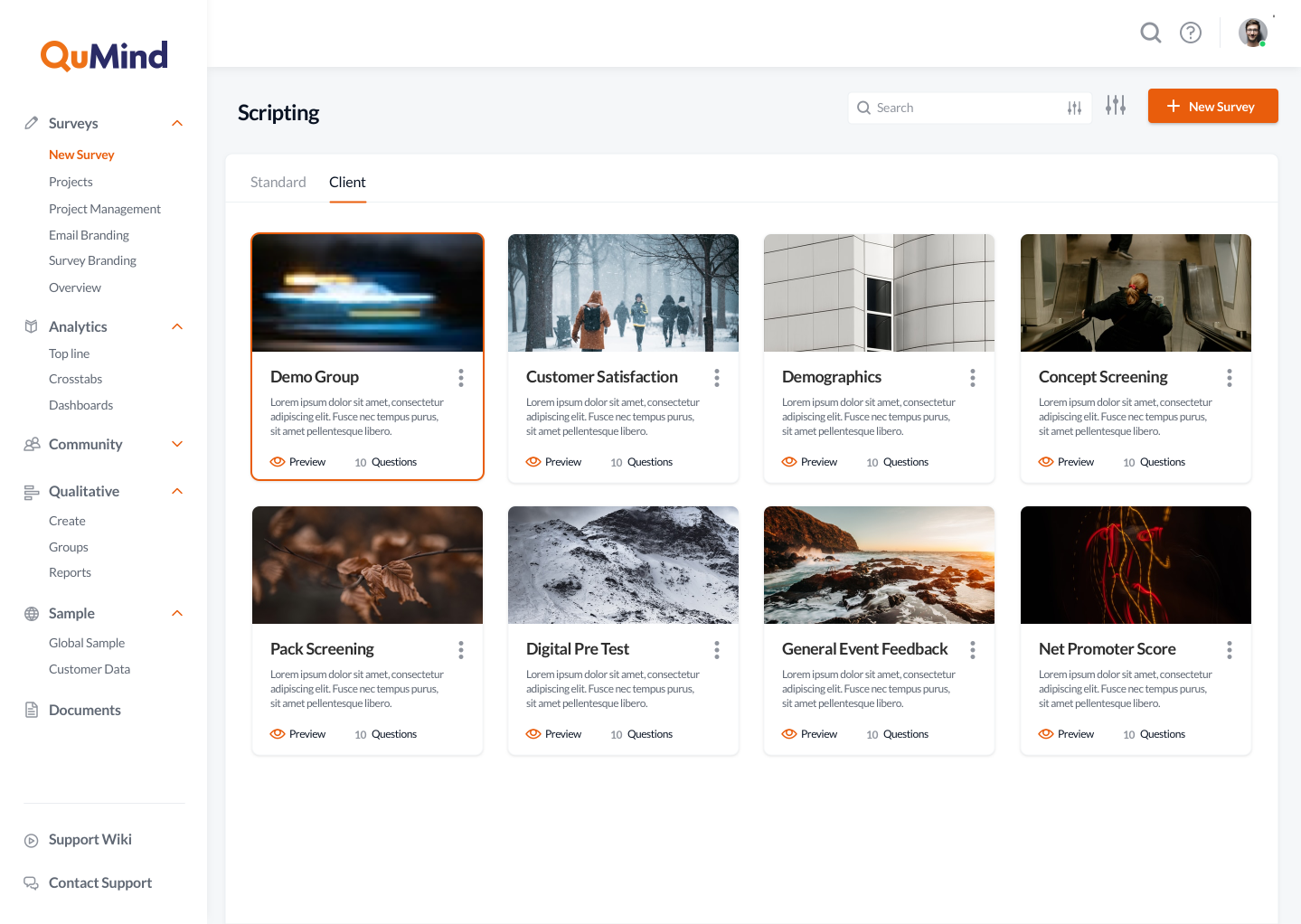The height and width of the screenshot is (924, 1301).
Task: Click the Analytics icon in sidebar
Action: point(32,326)
